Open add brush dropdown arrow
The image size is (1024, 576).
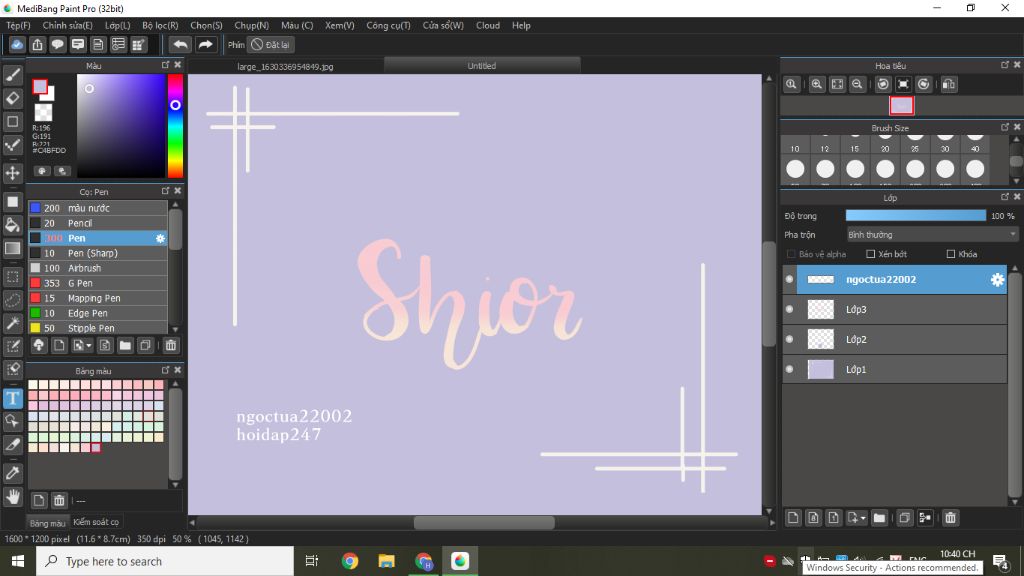[88, 346]
